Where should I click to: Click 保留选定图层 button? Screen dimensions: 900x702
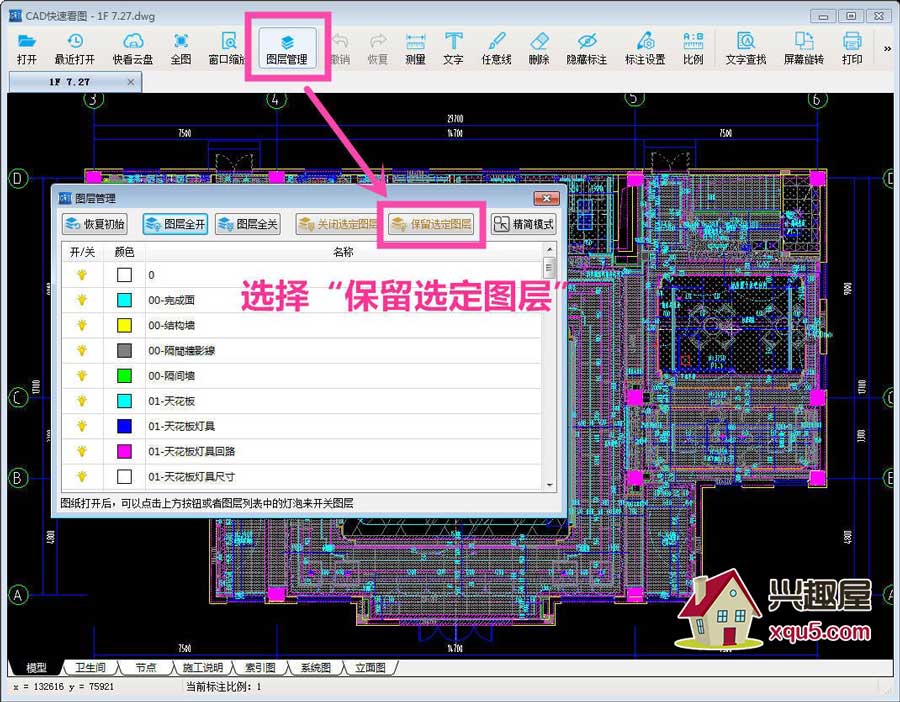pos(432,224)
